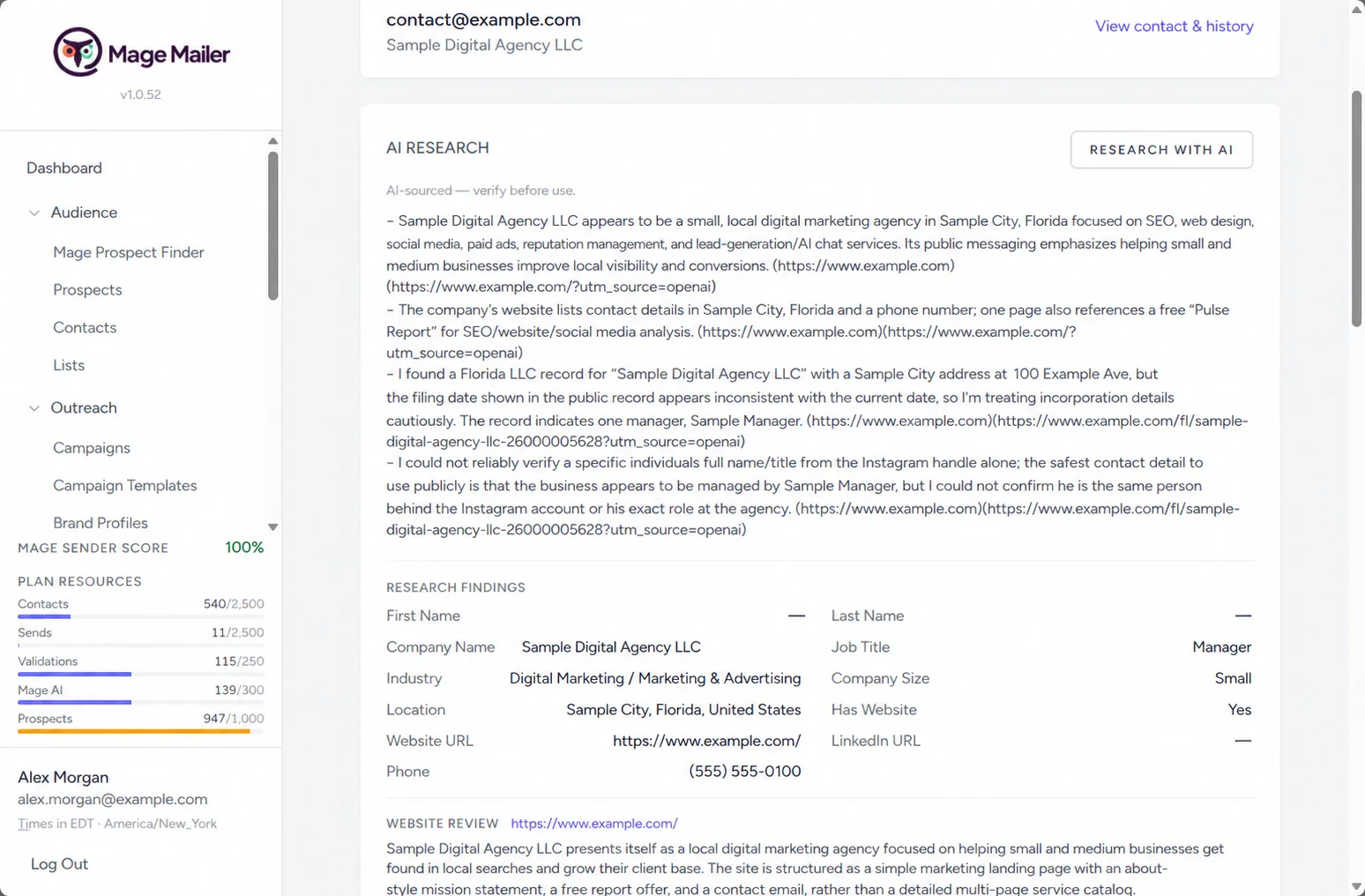Click the Alex Morgan account name
1365x896 pixels.
pyautogui.click(x=63, y=777)
